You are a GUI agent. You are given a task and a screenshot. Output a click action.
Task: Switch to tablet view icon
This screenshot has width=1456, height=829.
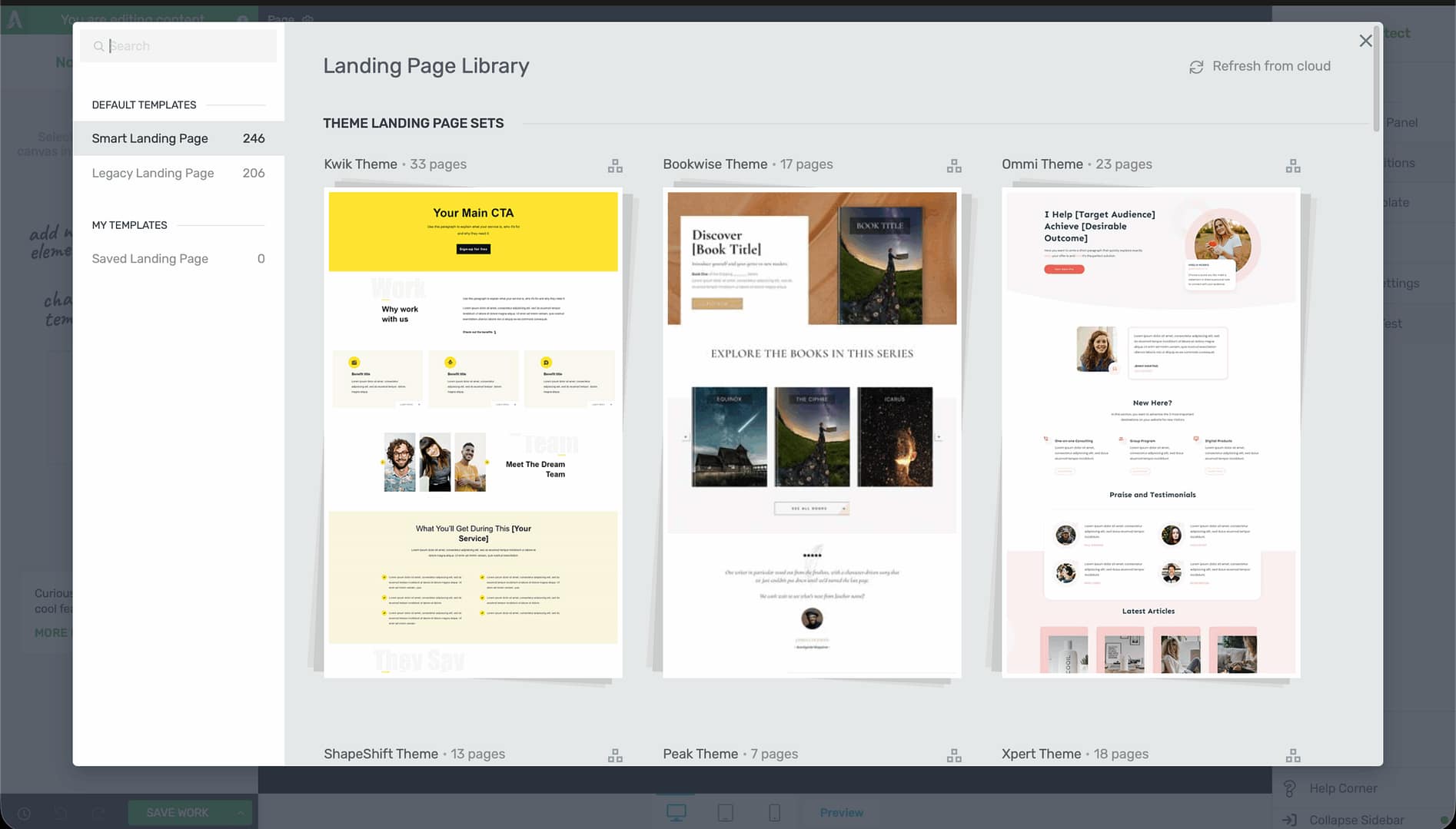click(725, 812)
